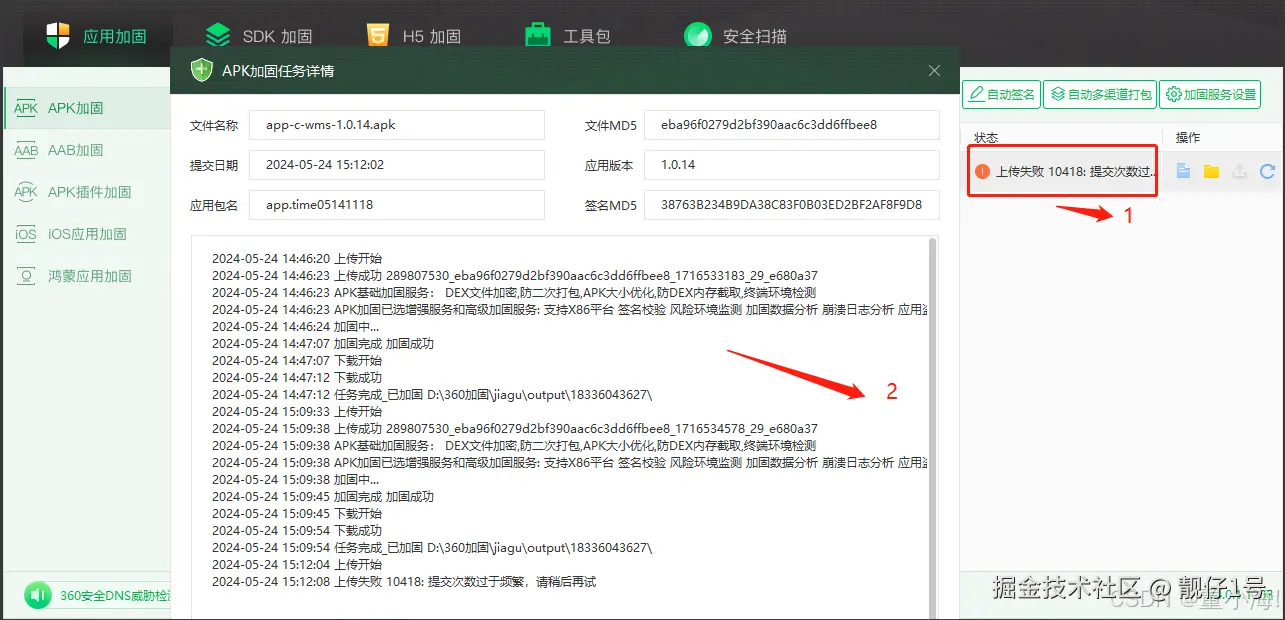The height and width of the screenshot is (620, 1285).
Task: Select AAB加固 in the sidebar
Action: (87, 150)
